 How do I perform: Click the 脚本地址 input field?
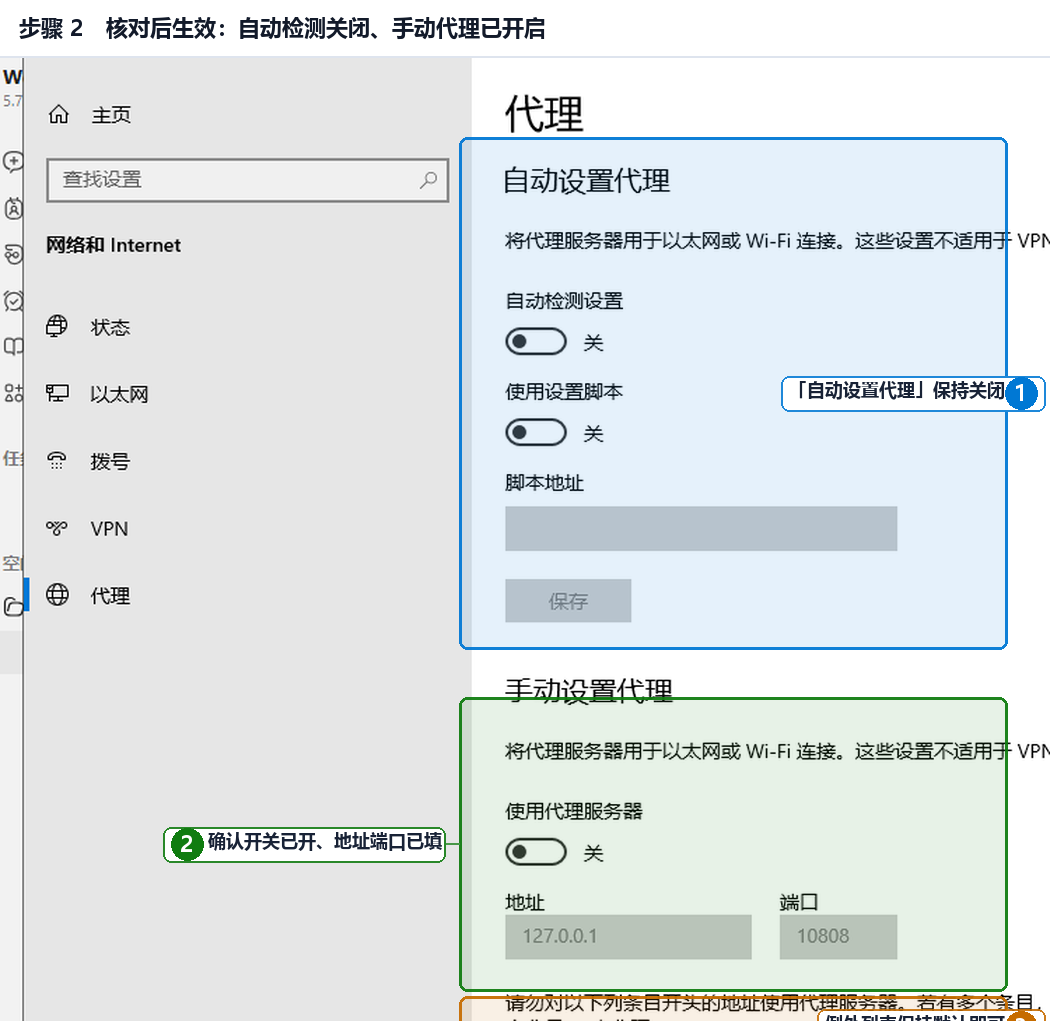[x=701, y=529]
